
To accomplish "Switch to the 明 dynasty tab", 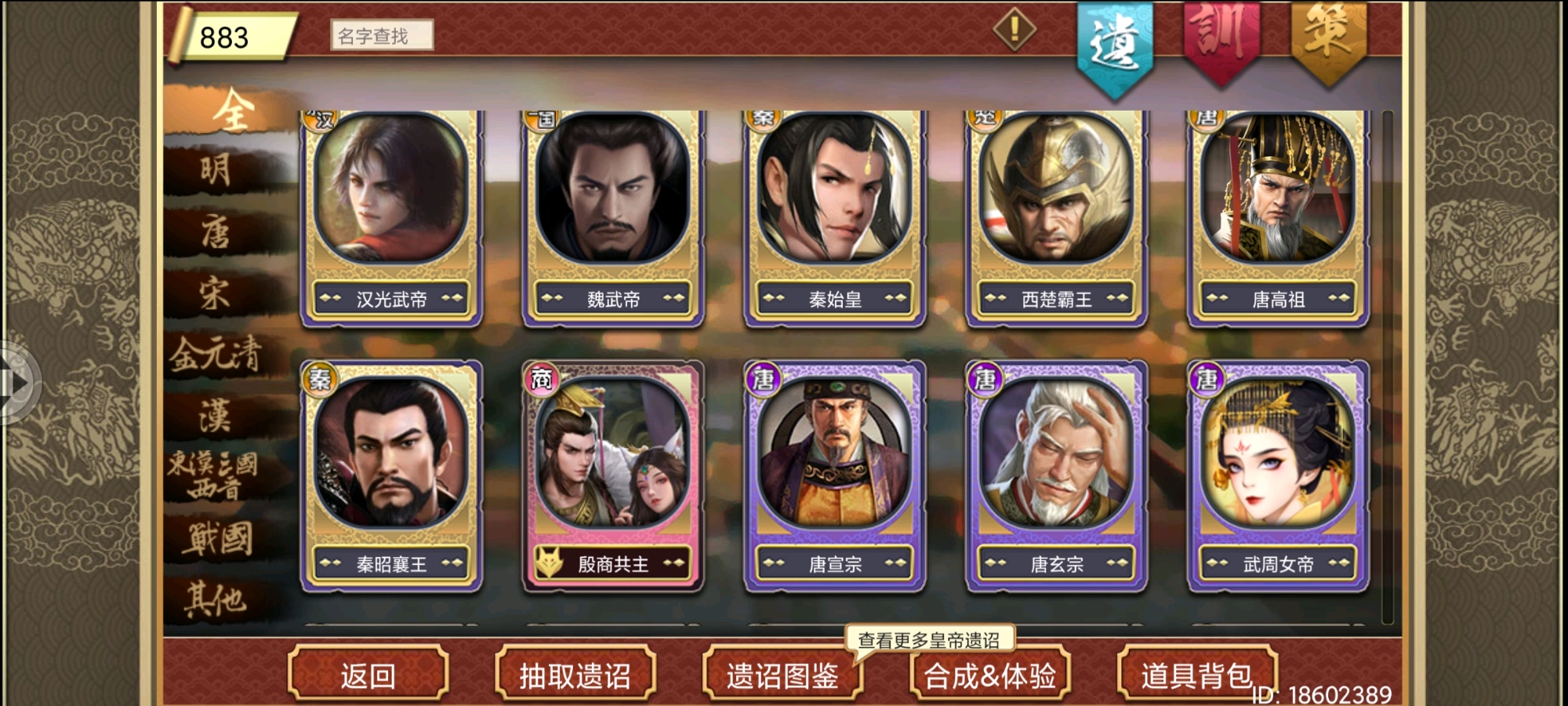I will pyautogui.click(x=216, y=169).
